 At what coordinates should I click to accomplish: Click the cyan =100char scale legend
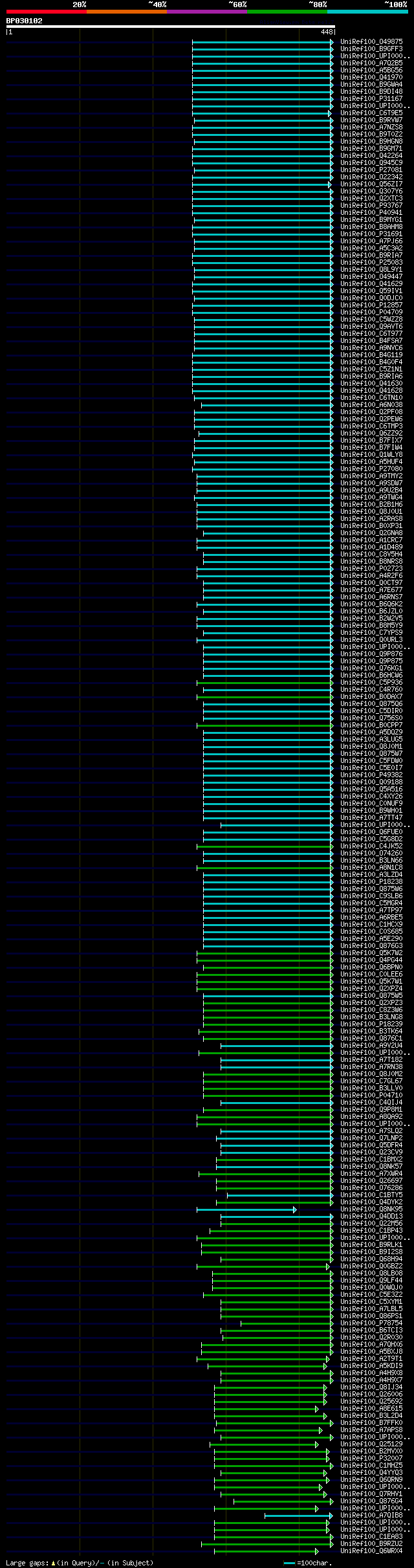coord(308,1563)
